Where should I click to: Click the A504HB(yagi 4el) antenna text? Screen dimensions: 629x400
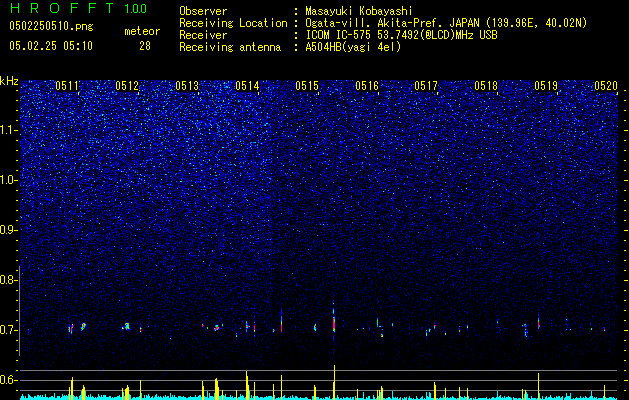[x=353, y=47]
